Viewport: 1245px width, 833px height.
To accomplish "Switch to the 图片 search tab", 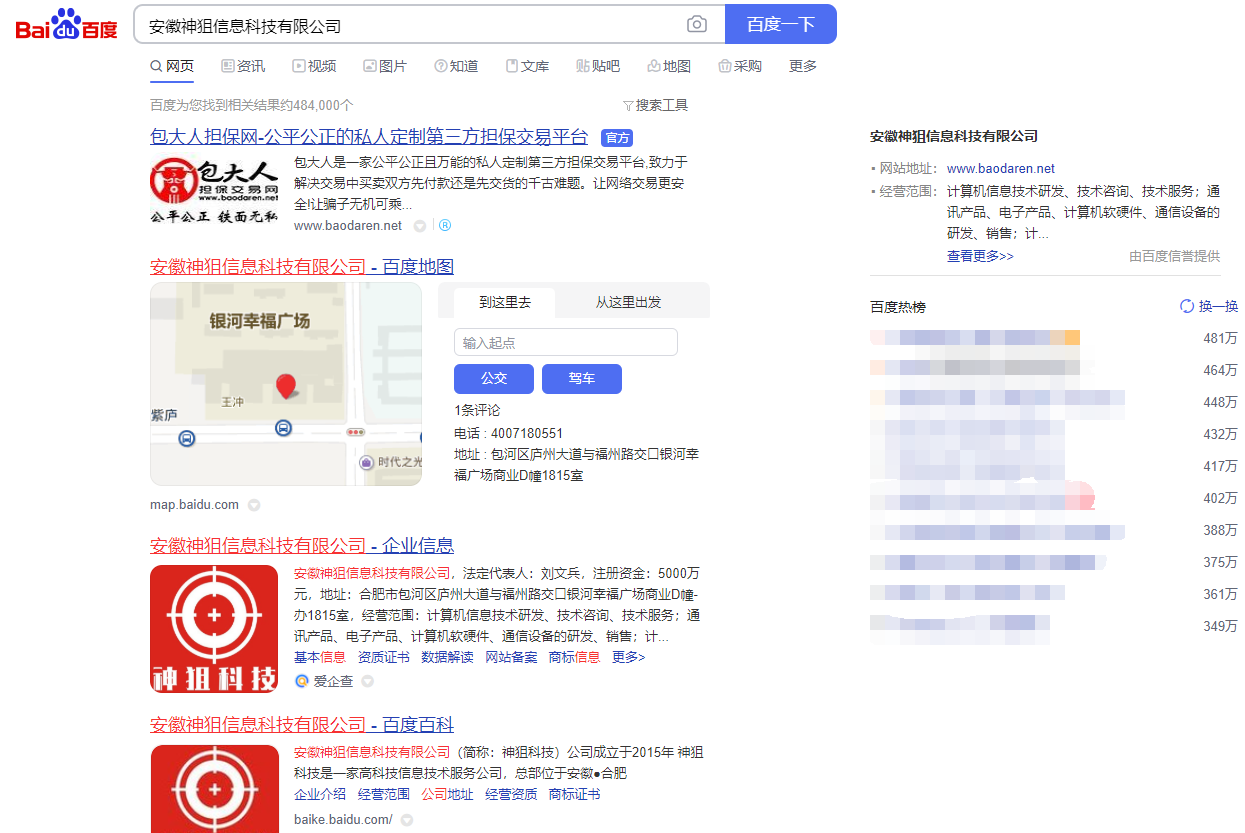I will point(385,66).
